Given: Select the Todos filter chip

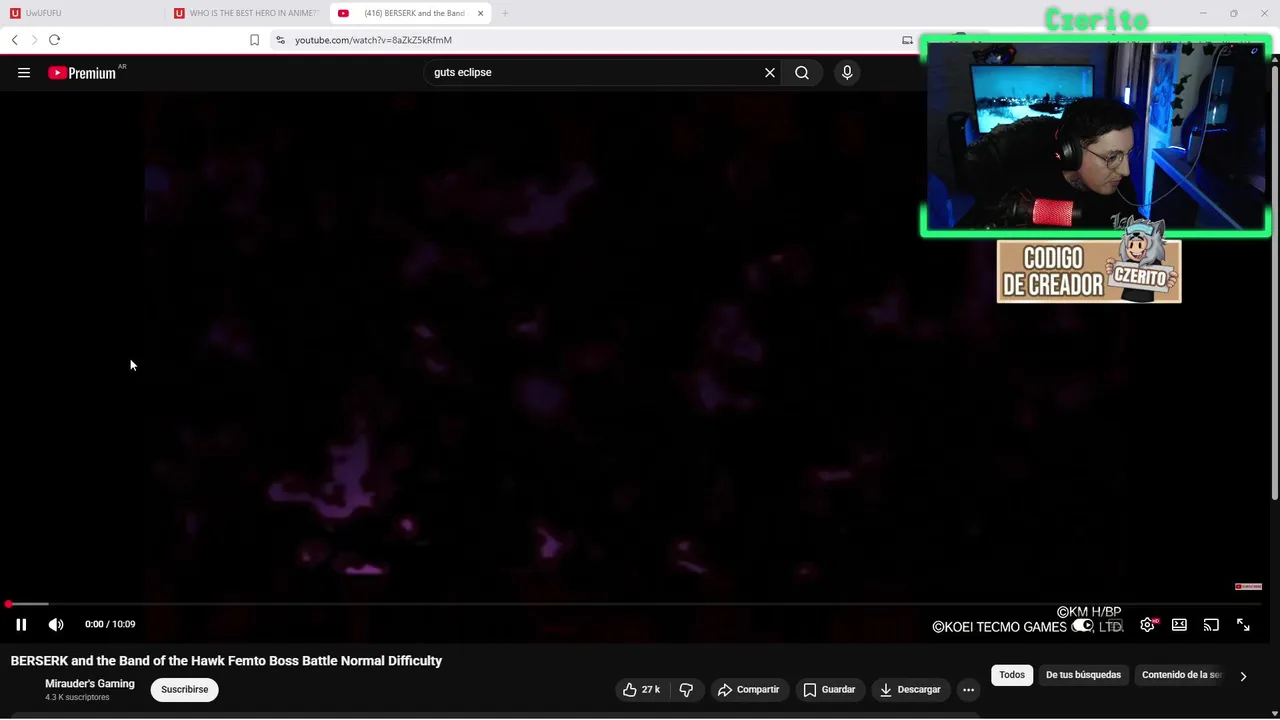Looking at the screenshot, I should point(1012,675).
